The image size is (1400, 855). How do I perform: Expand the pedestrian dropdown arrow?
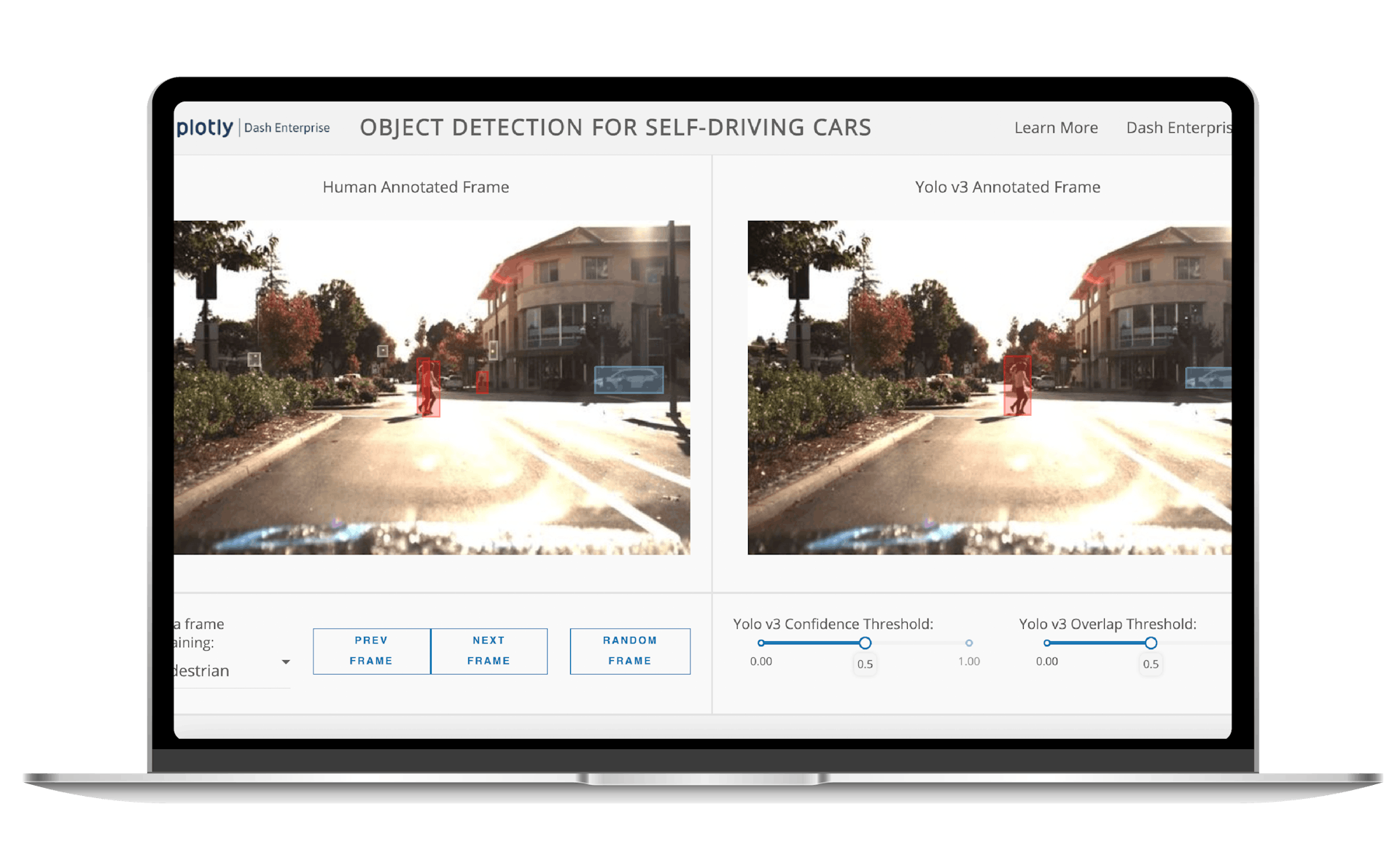[286, 662]
